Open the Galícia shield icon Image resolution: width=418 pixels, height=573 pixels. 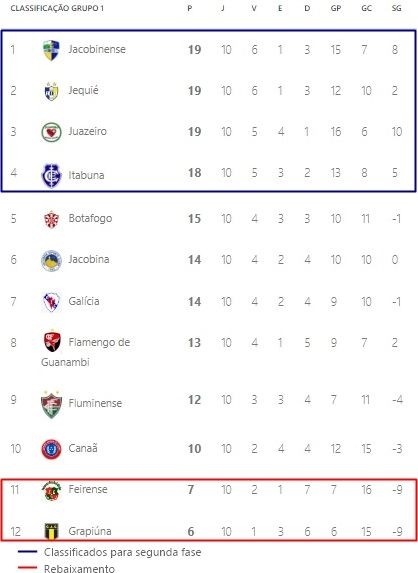pyautogui.click(x=51, y=302)
